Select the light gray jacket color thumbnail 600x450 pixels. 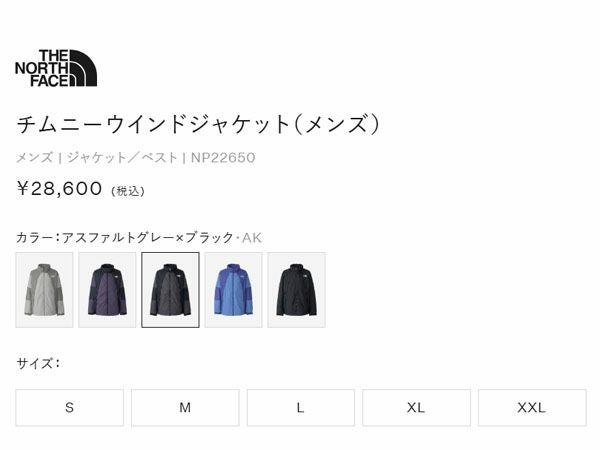[44, 290]
